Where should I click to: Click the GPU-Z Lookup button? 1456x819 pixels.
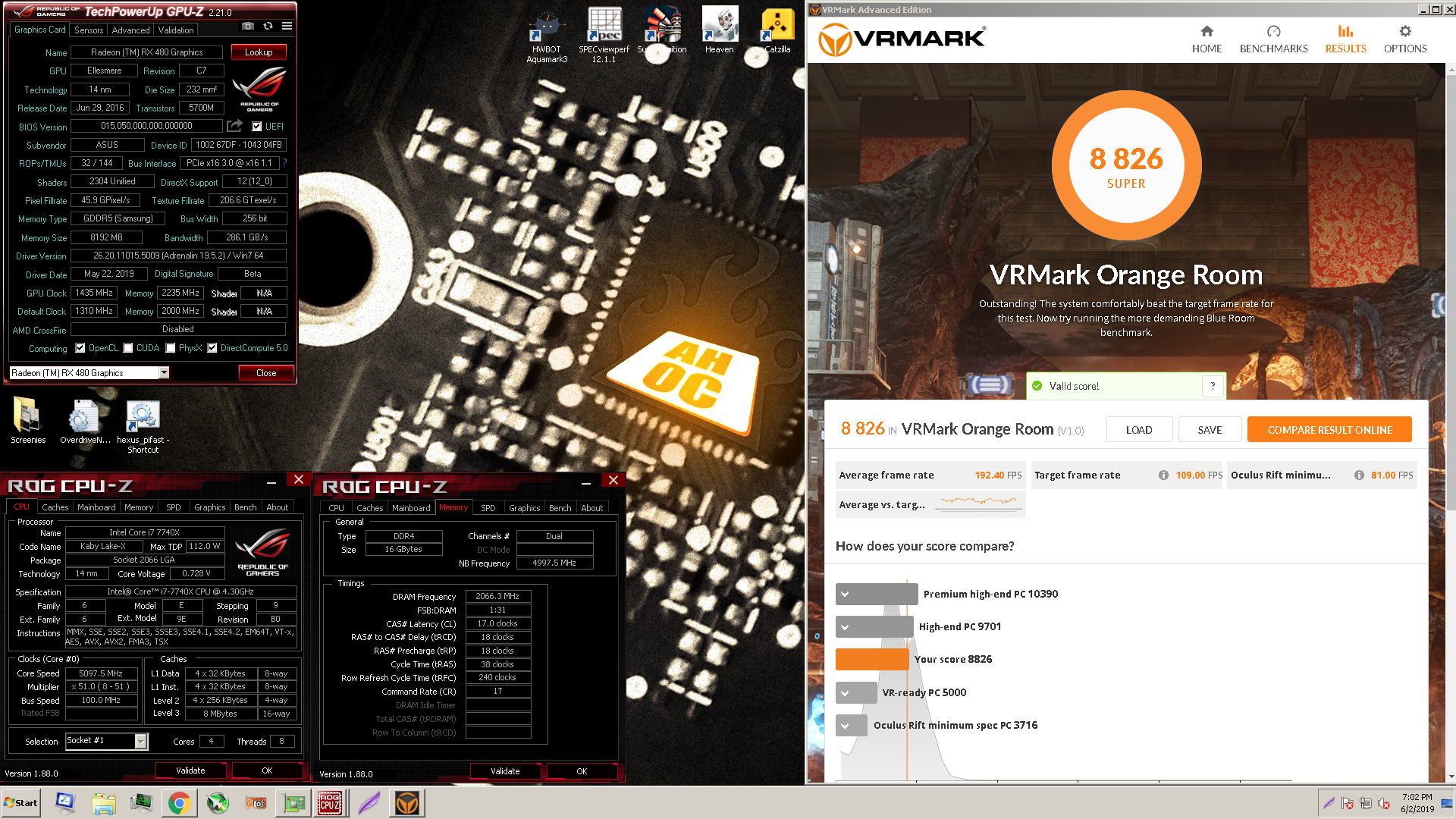(x=259, y=52)
